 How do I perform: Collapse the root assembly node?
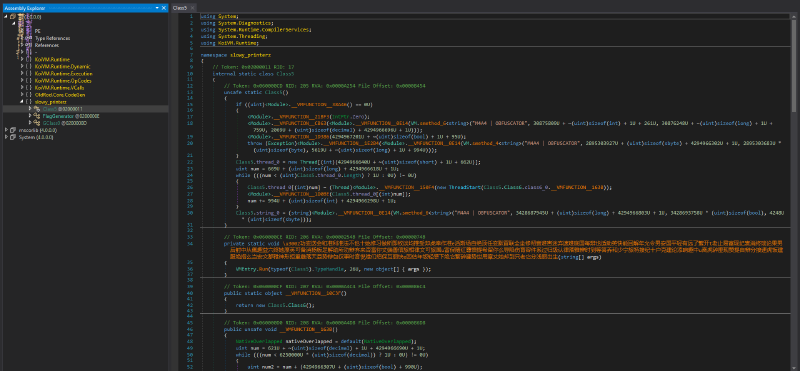point(6,17)
